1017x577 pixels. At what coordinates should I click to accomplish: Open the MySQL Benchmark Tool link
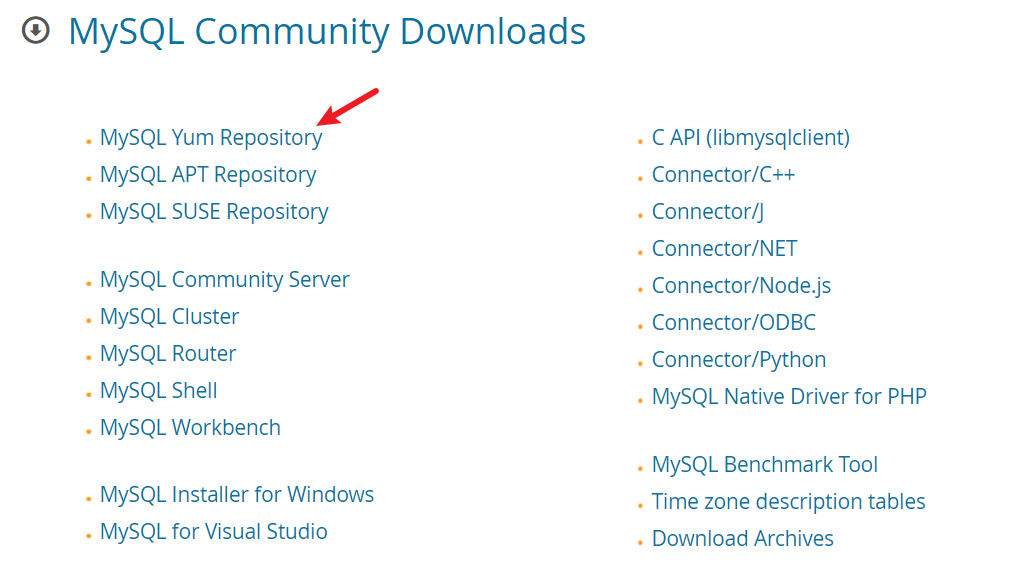[765, 465]
